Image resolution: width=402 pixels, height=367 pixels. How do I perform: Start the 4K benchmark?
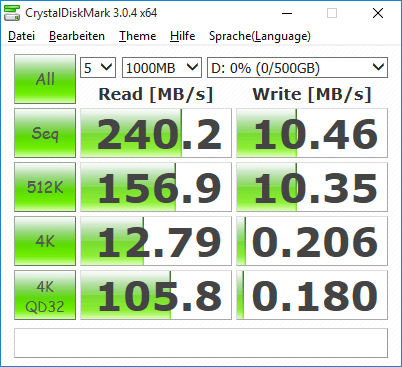pos(45,241)
